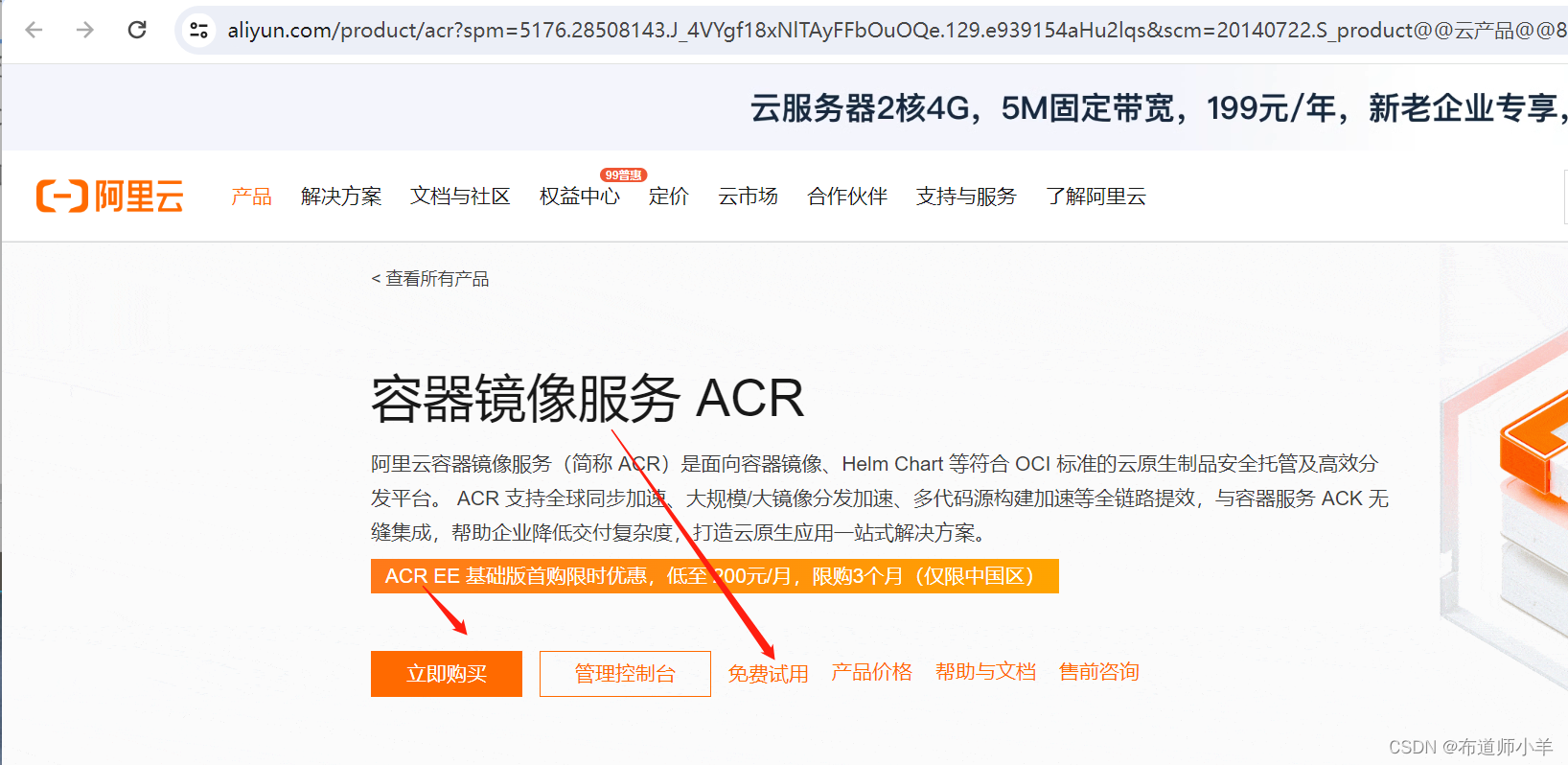Image resolution: width=1568 pixels, height=765 pixels.
Task: Open the 了解阿里云 menu item
Action: 1095,197
